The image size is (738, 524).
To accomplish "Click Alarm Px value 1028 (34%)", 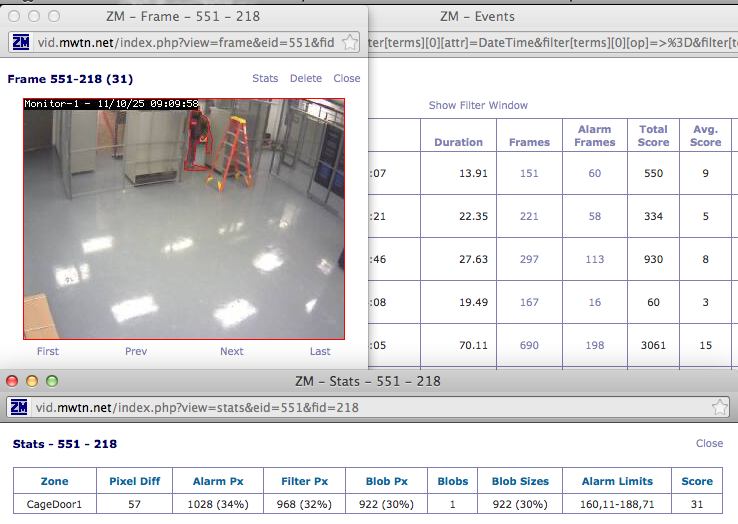I will pos(218,504).
